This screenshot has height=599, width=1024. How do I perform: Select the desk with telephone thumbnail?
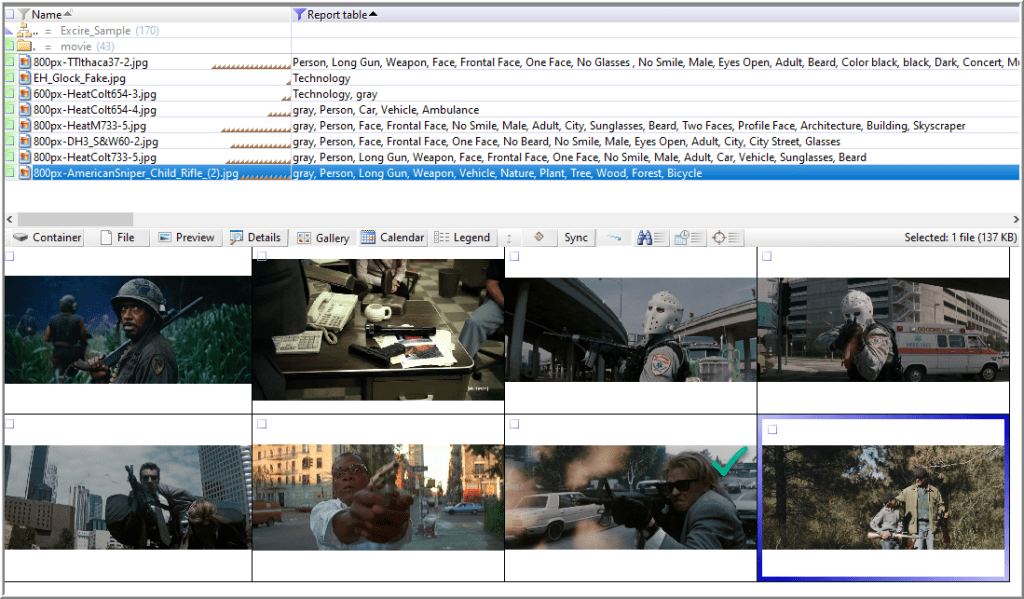coord(378,330)
